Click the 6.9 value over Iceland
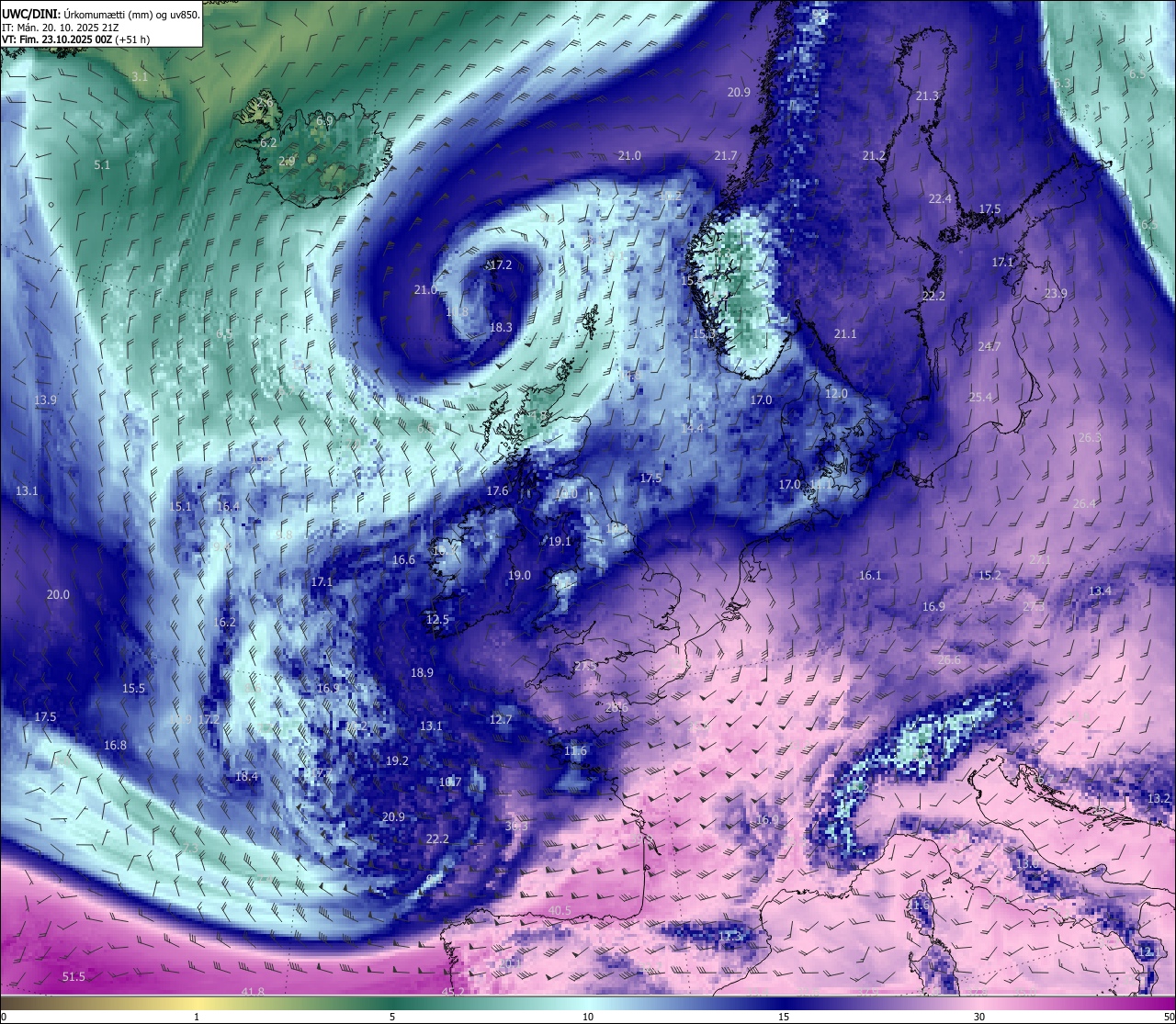 (324, 120)
